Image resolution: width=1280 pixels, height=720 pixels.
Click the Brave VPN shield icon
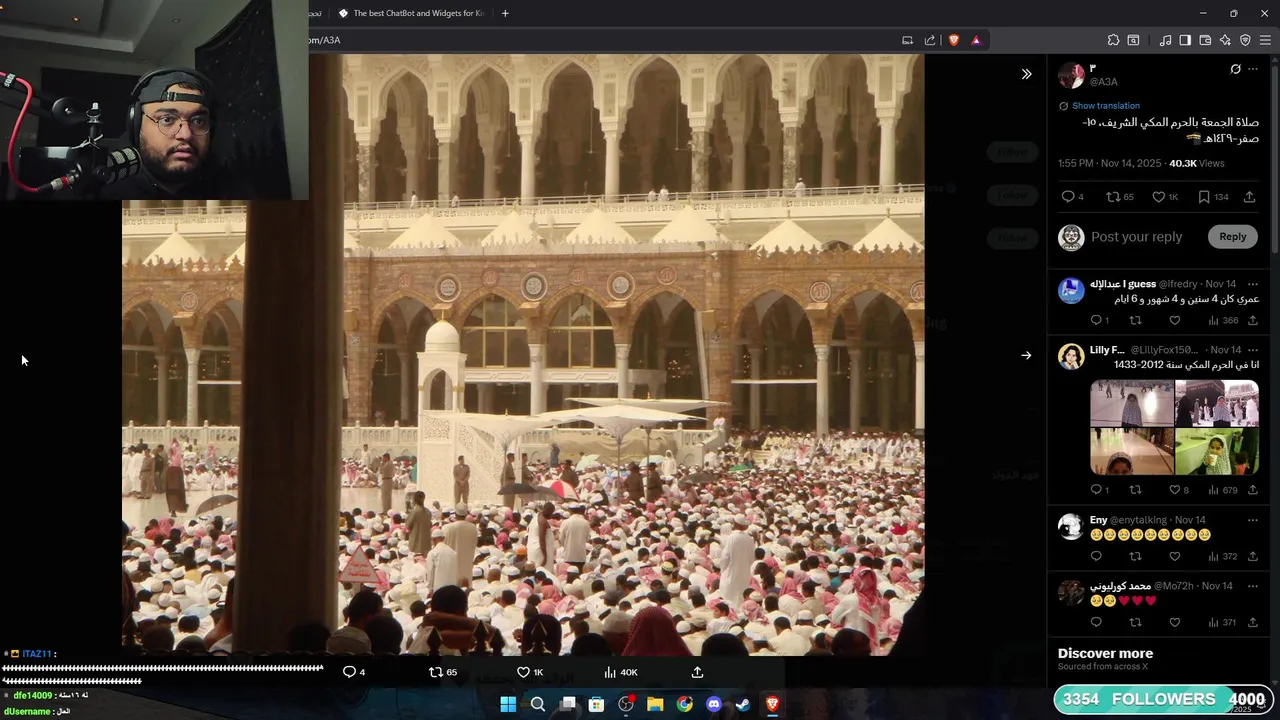pyautogui.click(x=1245, y=40)
